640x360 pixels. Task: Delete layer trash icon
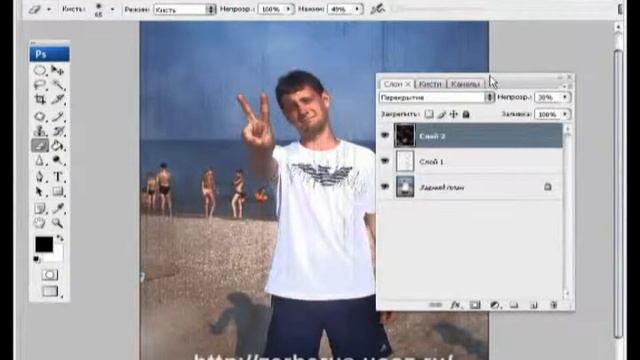coord(553,305)
